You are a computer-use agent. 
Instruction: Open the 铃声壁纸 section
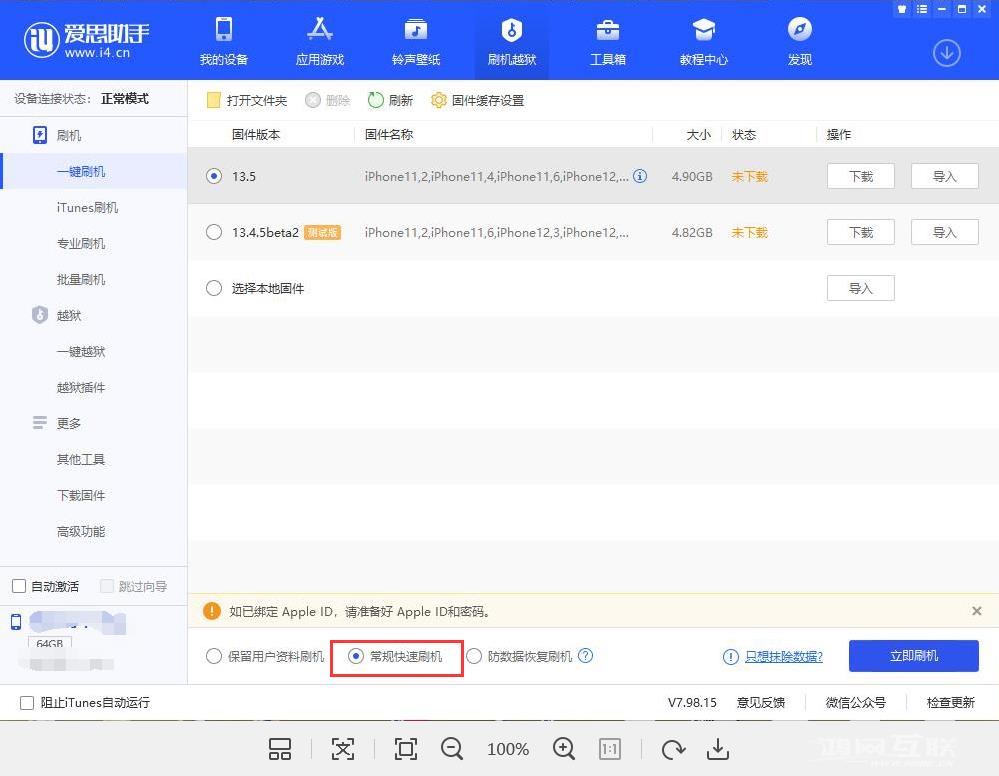tap(415, 40)
